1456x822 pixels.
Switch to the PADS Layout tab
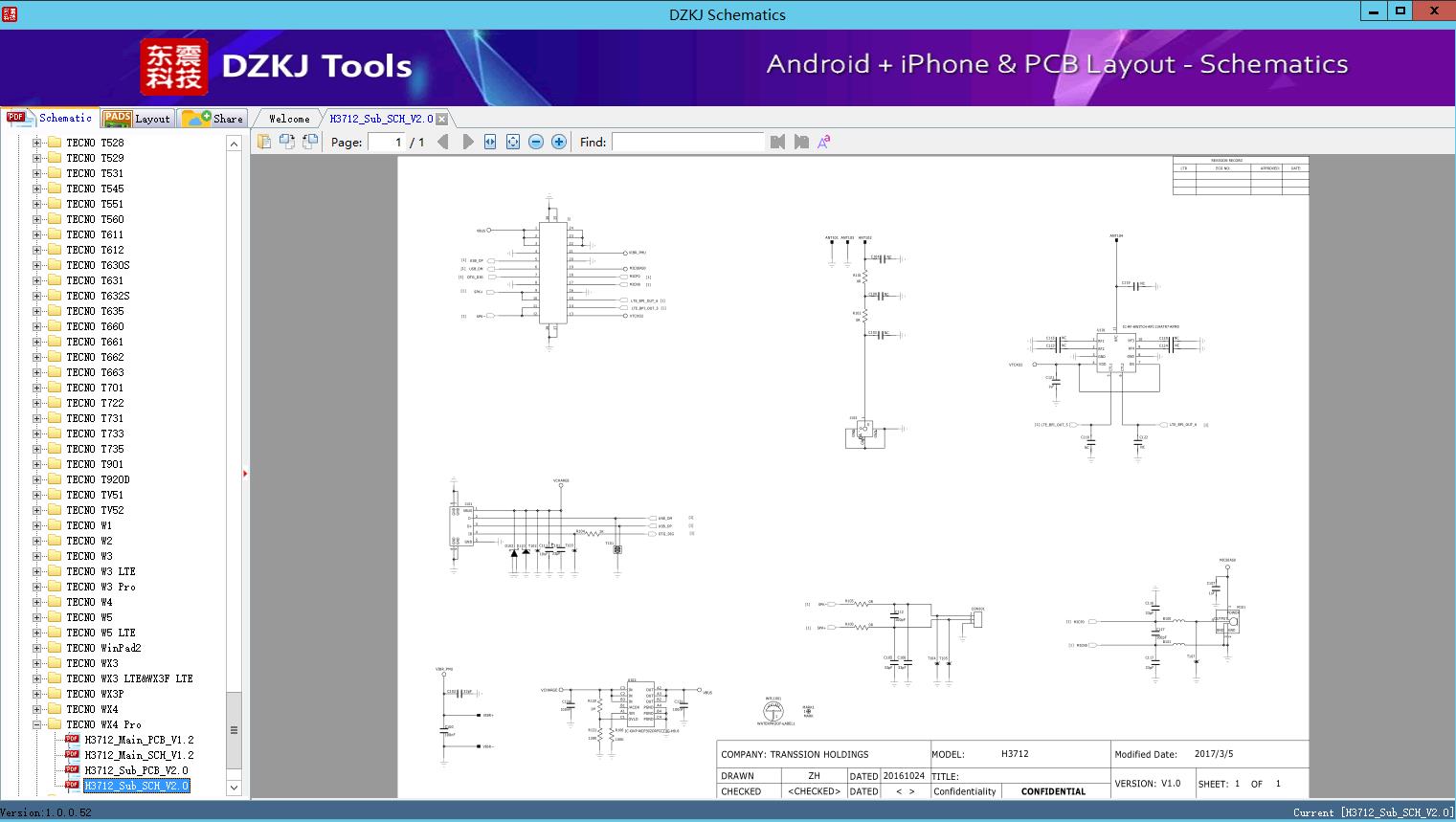coord(137,119)
